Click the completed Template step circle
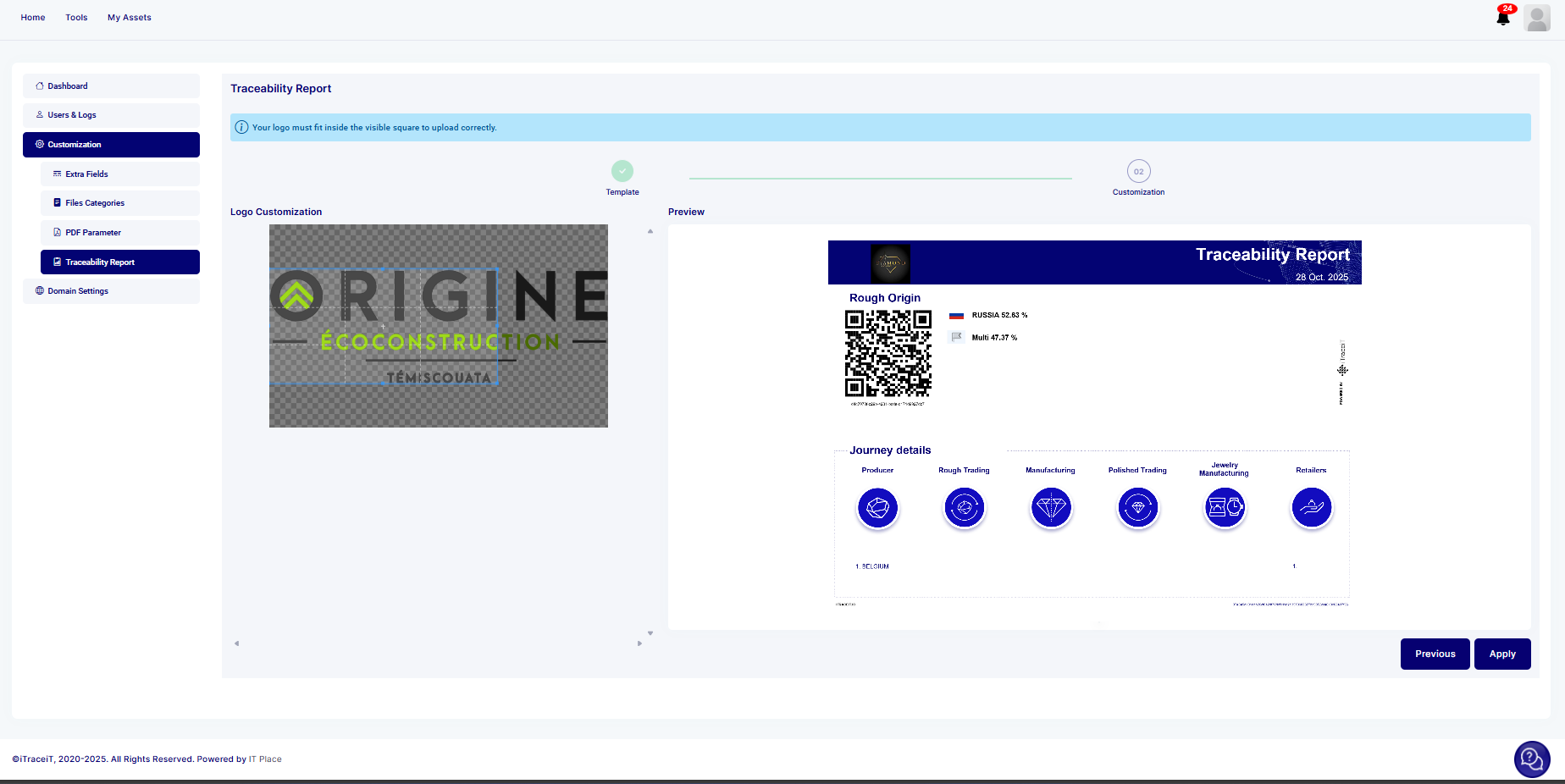1565x784 pixels. click(x=622, y=171)
